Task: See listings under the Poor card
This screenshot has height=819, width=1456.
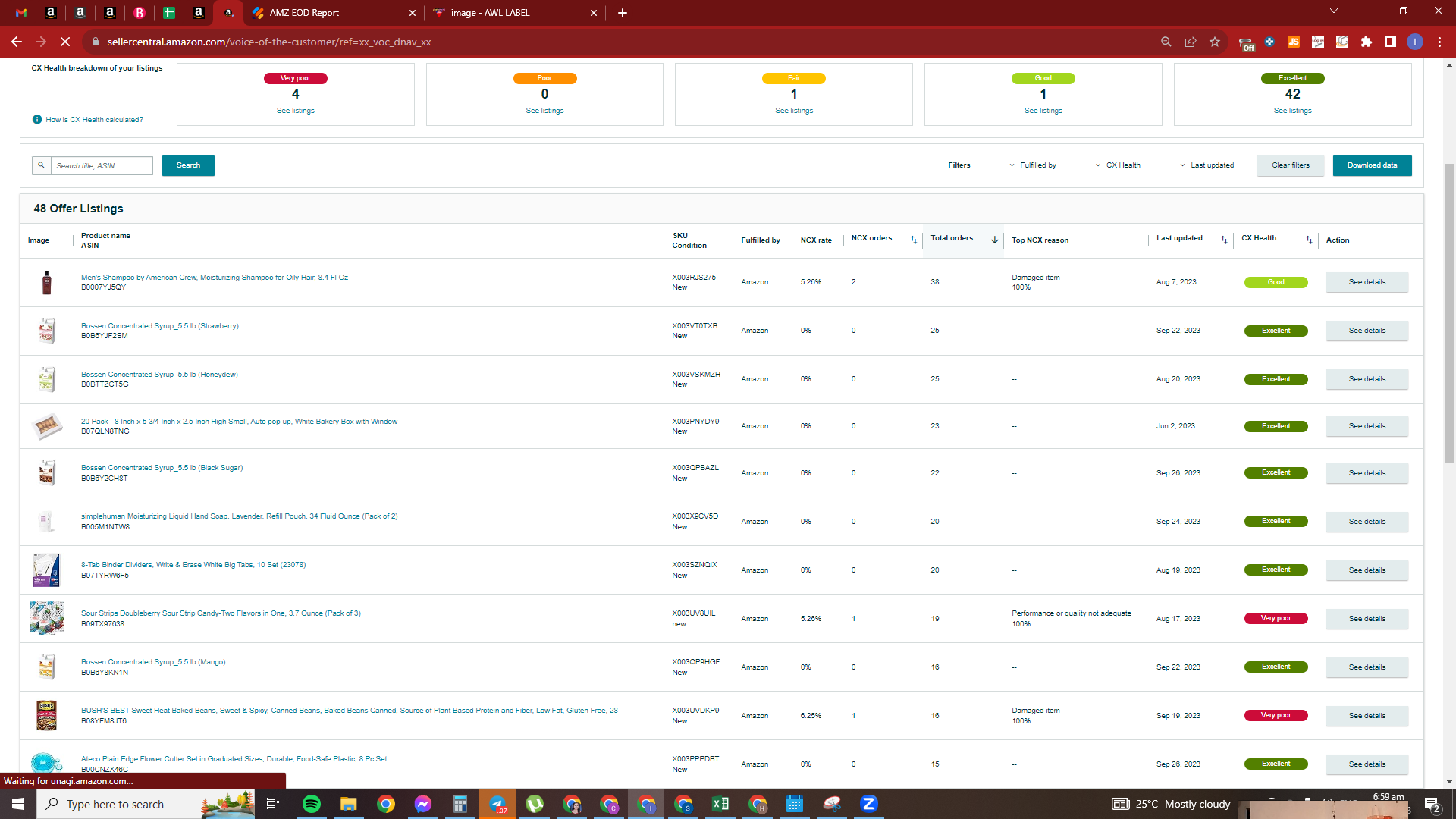Action: pos(544,111)
